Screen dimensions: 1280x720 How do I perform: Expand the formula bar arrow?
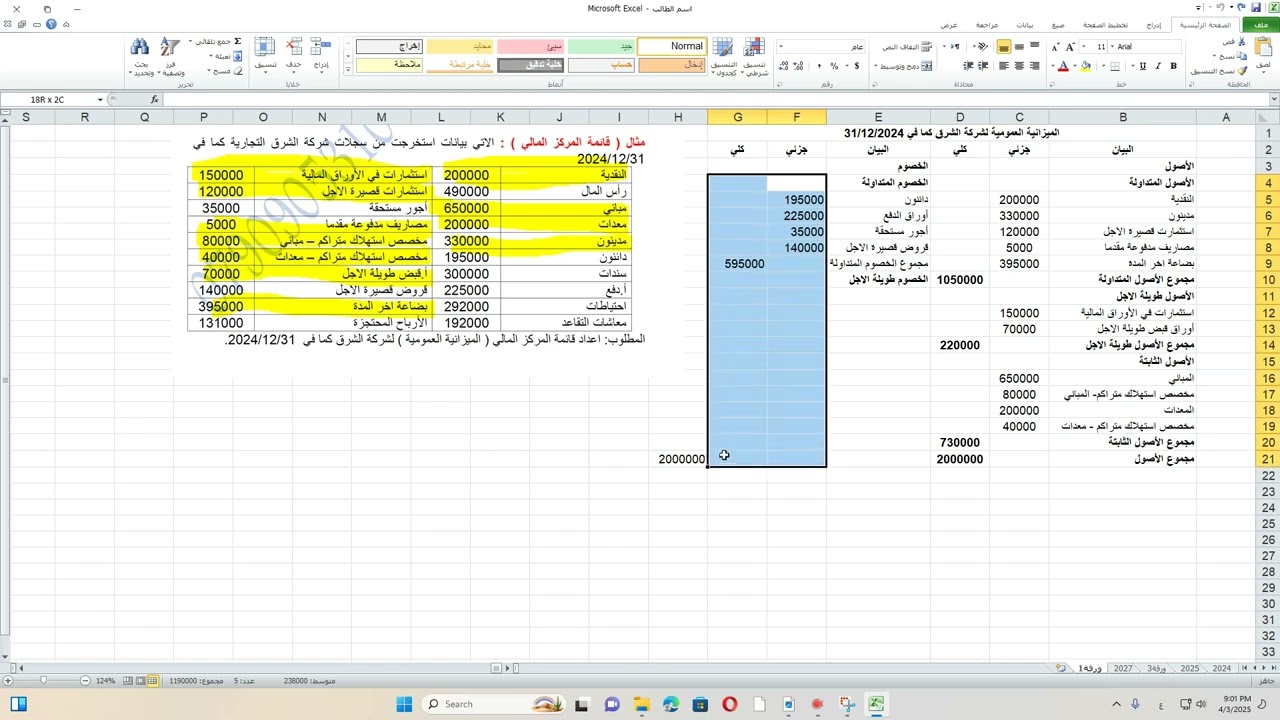tap(1273, 99)
